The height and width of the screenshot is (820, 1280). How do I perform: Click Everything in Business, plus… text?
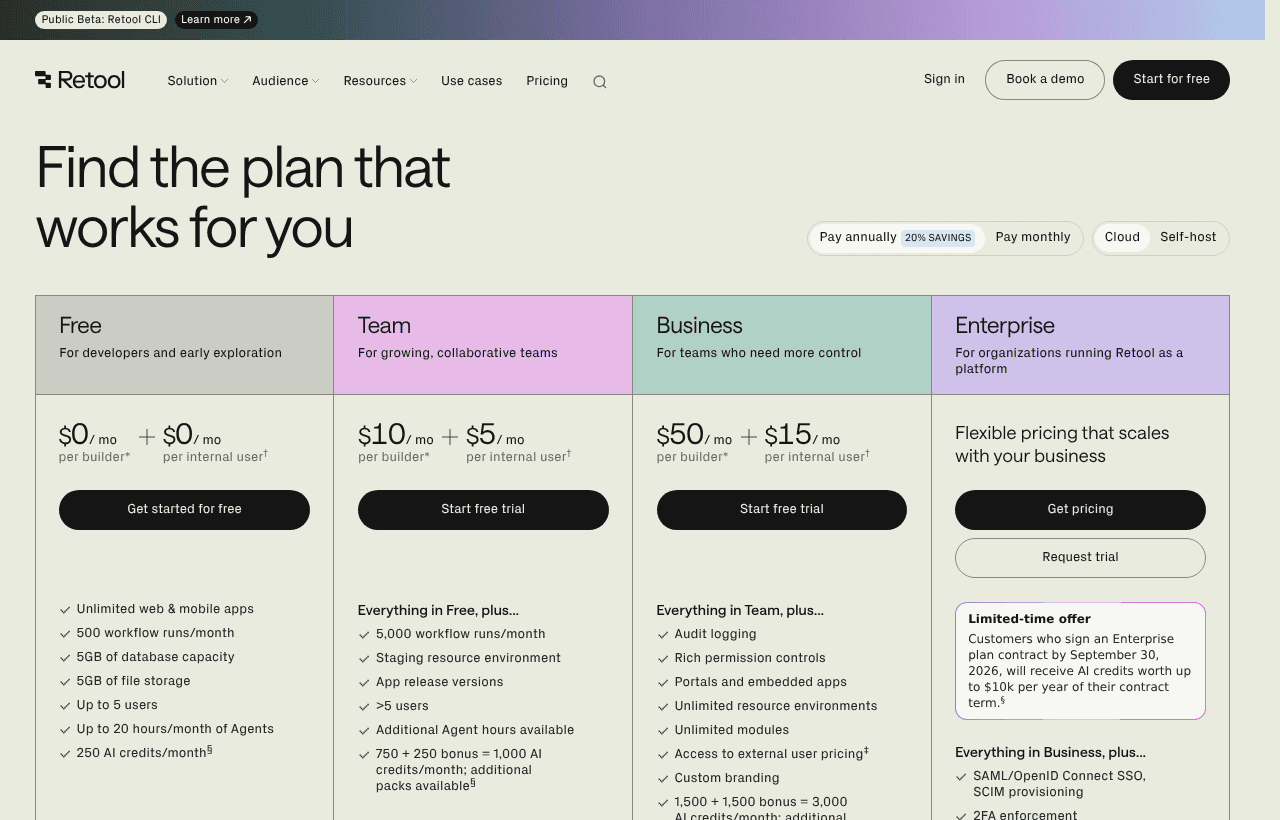coord(1050,753)
